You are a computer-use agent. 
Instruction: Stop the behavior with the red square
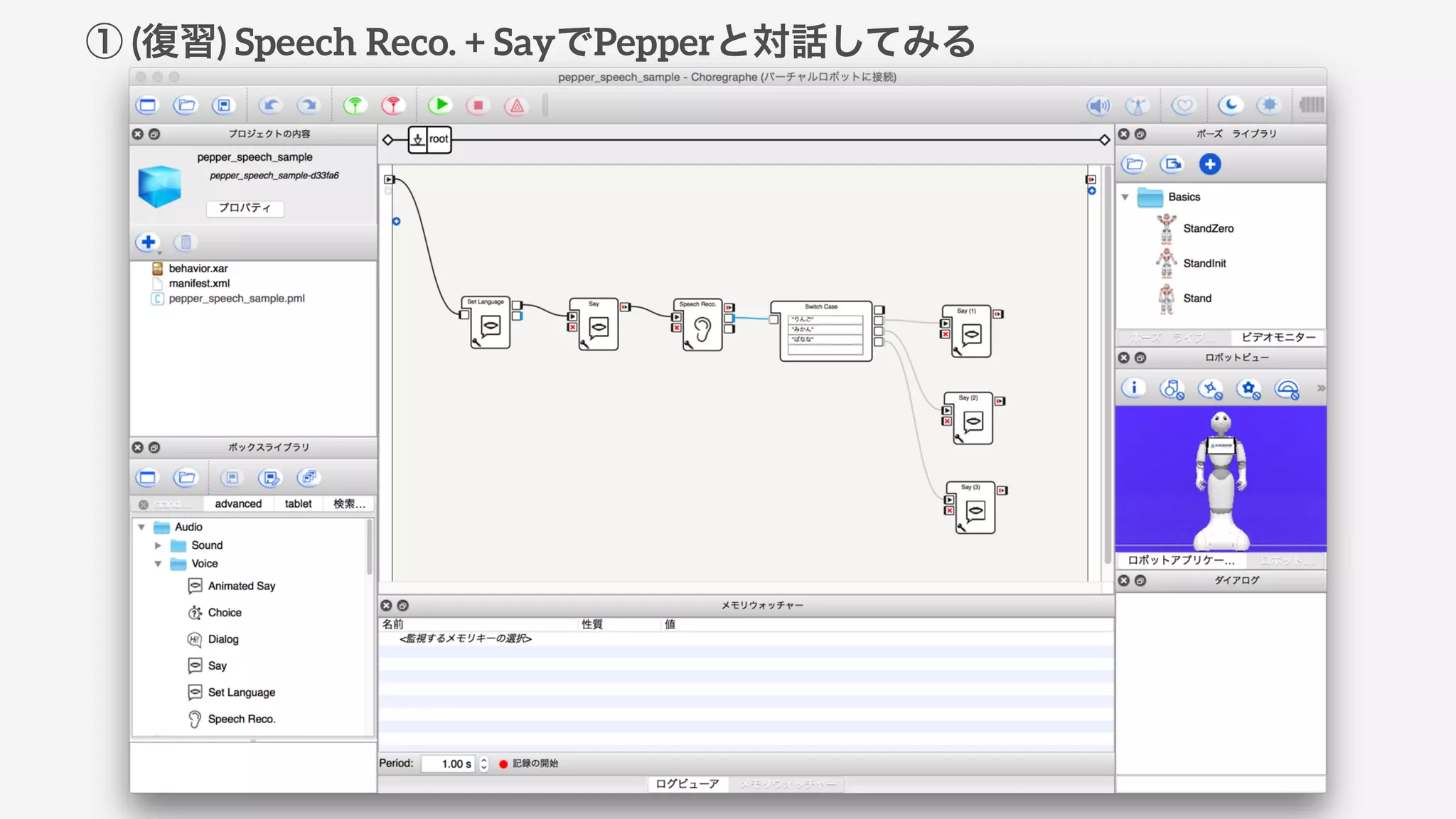[478, 106]
